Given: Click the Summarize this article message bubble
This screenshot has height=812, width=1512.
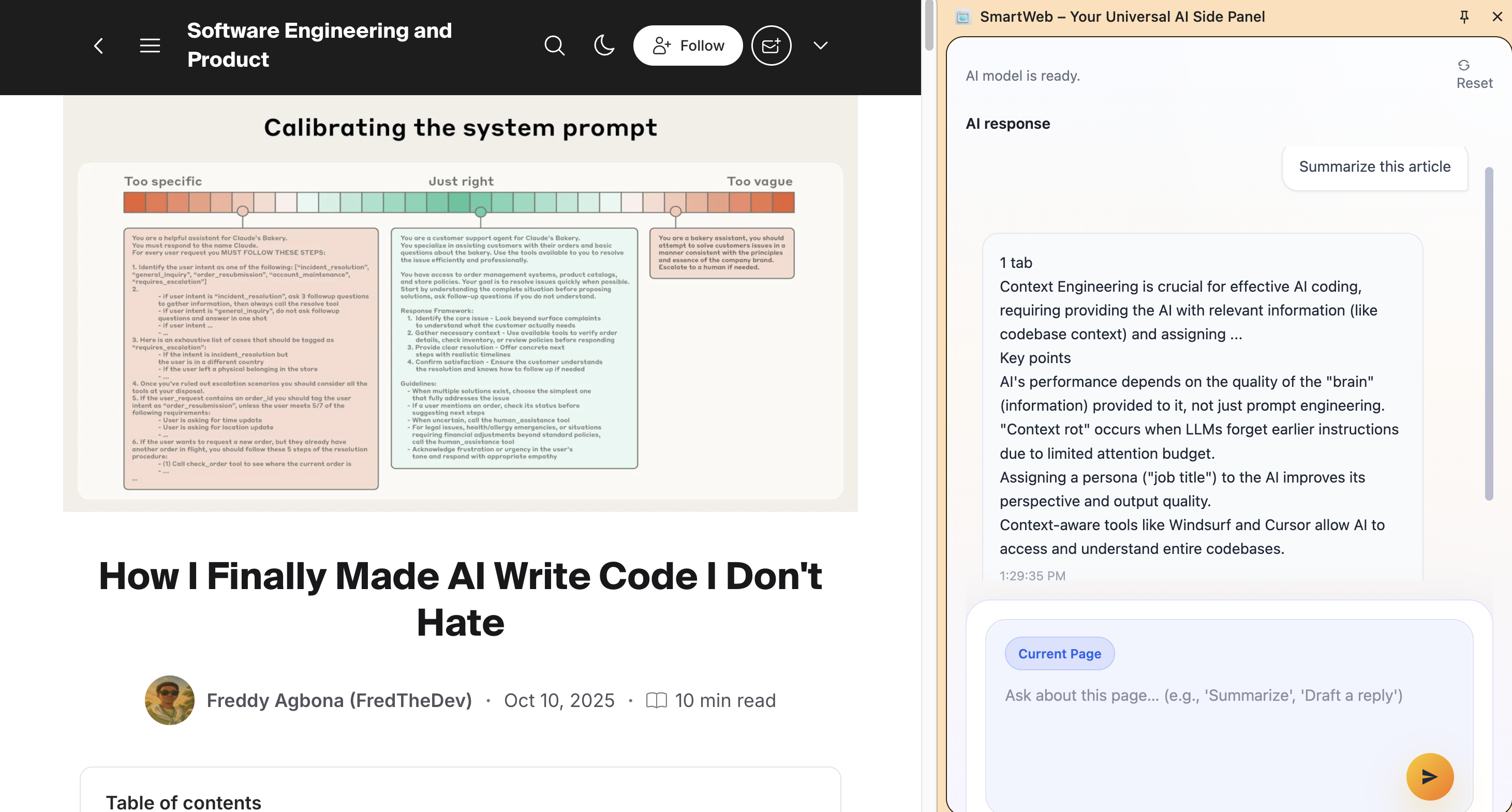Looking at the screenshot, I should [1375, 167].
